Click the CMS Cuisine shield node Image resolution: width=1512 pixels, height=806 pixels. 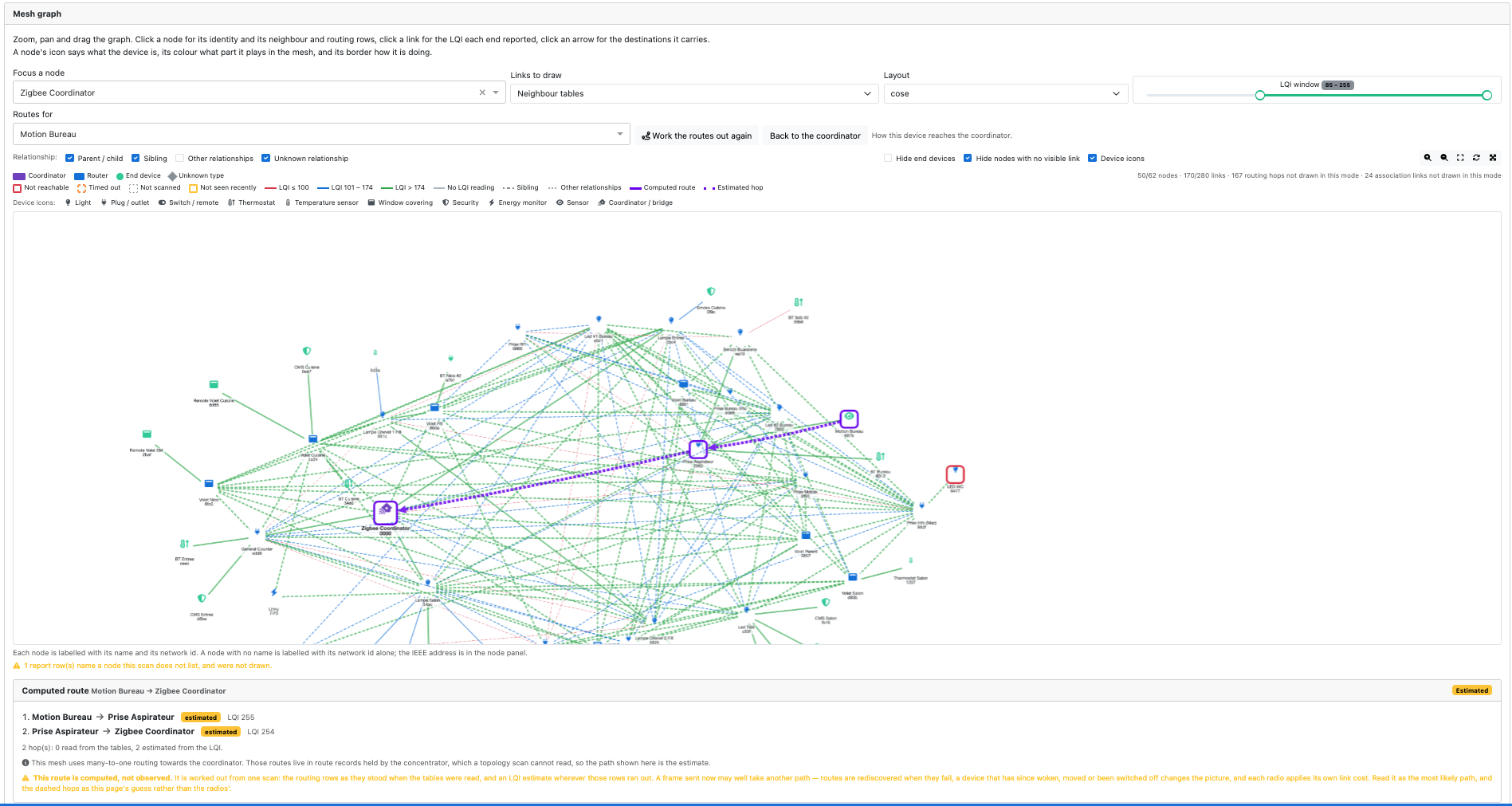tap(307, 351)
